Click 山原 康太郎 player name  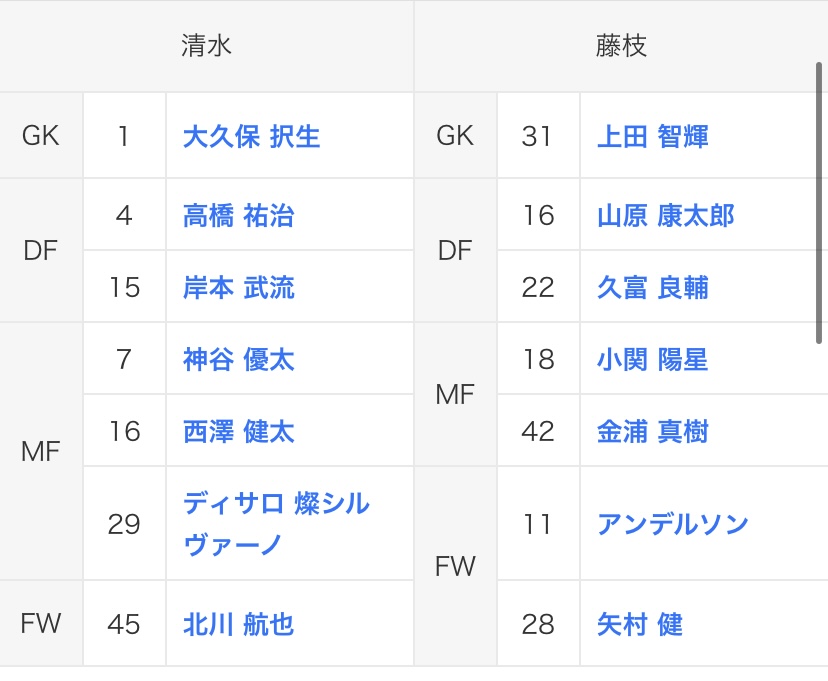(x=665, y=216)
